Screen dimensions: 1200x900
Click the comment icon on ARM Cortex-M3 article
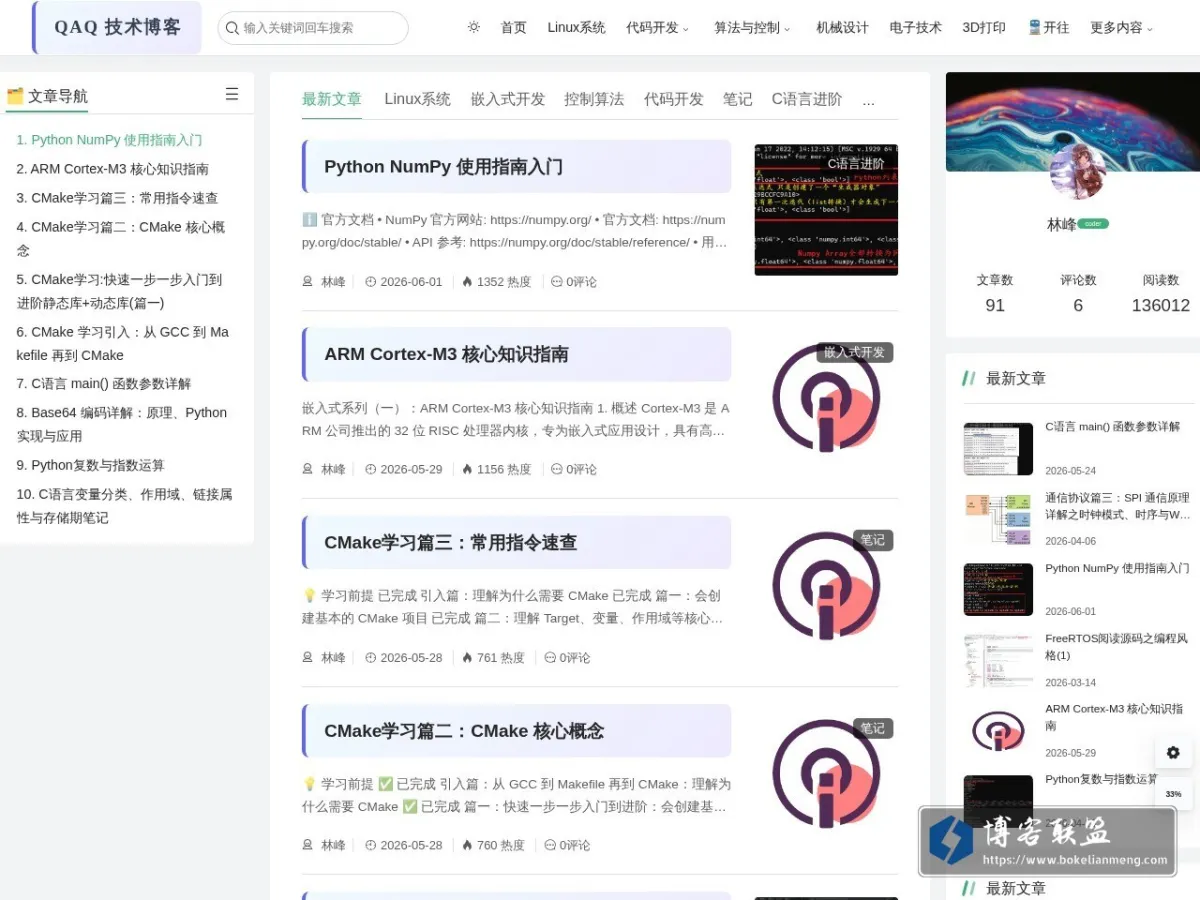[557, 469]
